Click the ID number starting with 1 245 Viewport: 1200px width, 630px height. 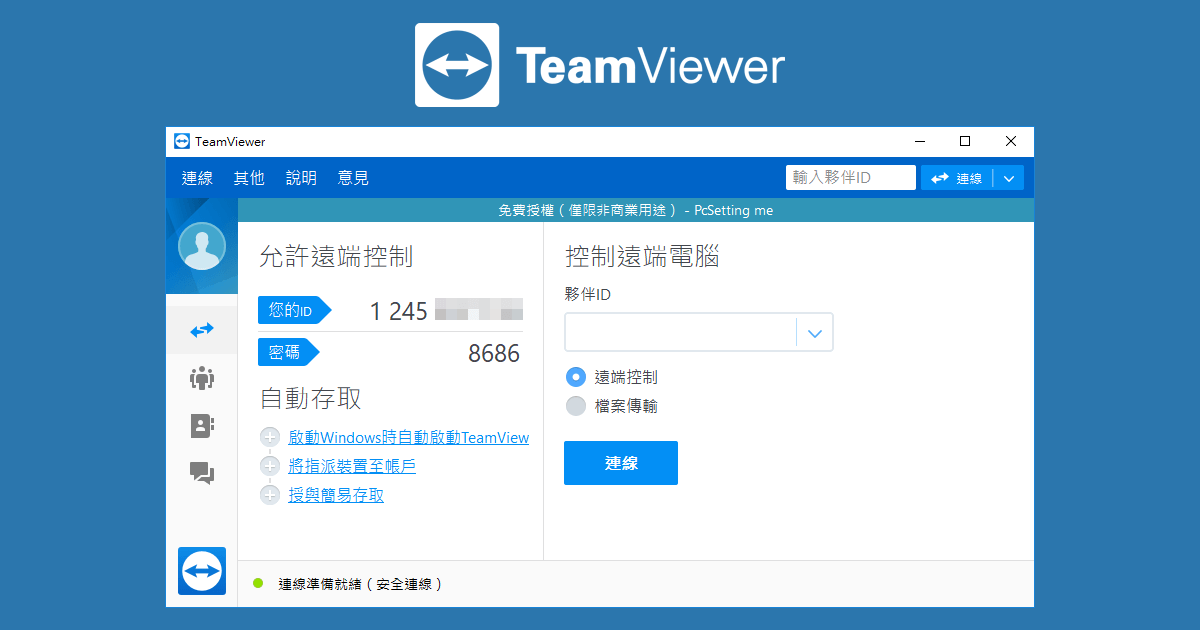coord(446,311)
